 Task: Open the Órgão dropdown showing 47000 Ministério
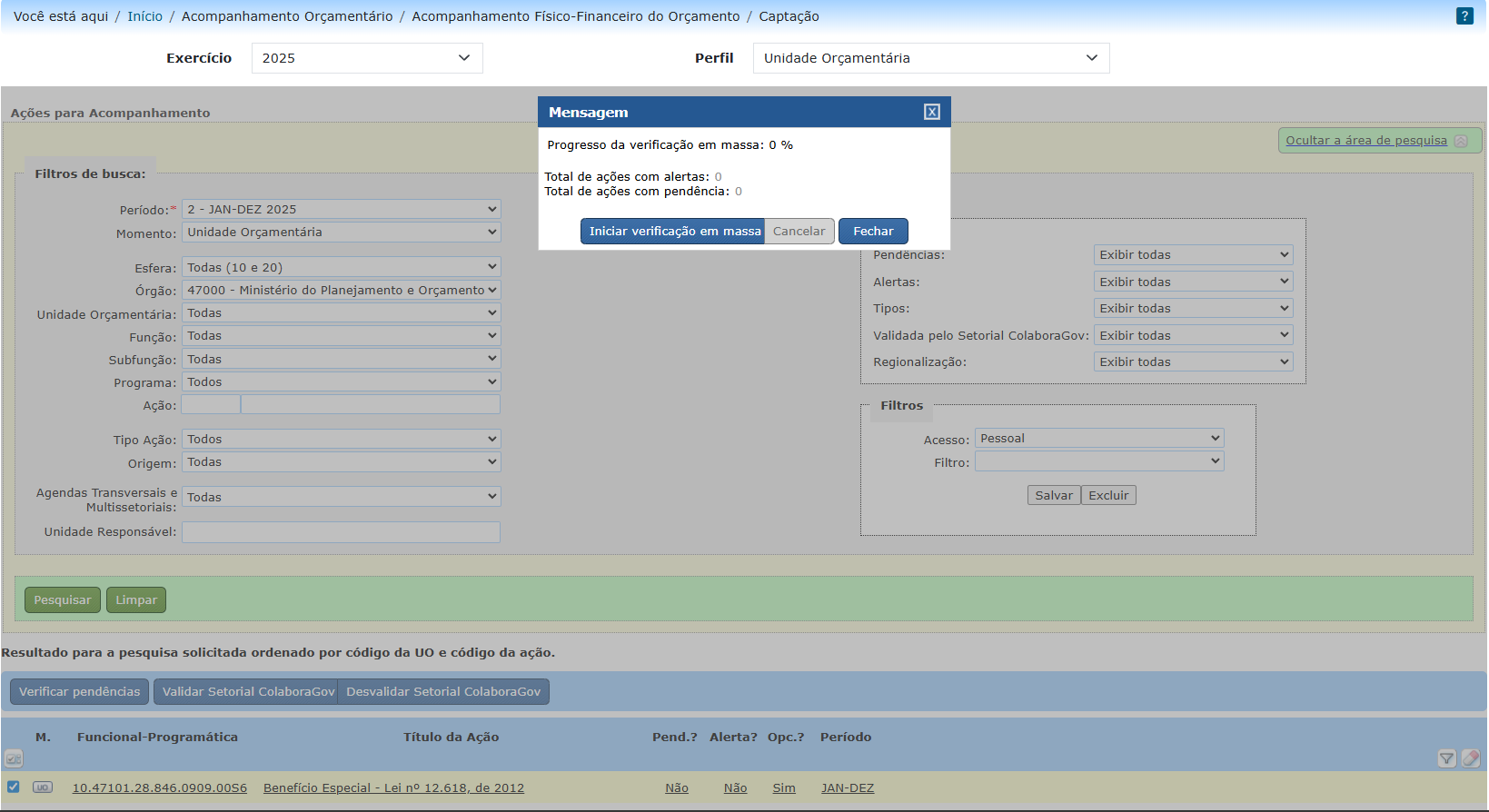(x=341, y=291)
